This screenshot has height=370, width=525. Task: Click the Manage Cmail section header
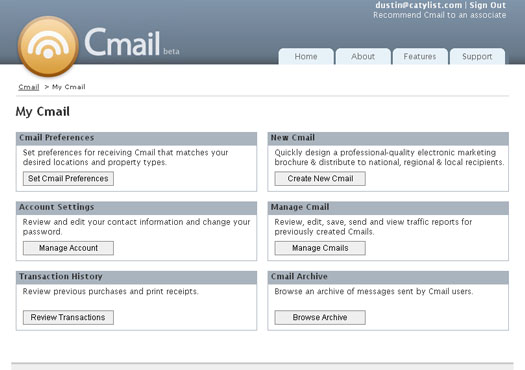[x=388, y=208]
